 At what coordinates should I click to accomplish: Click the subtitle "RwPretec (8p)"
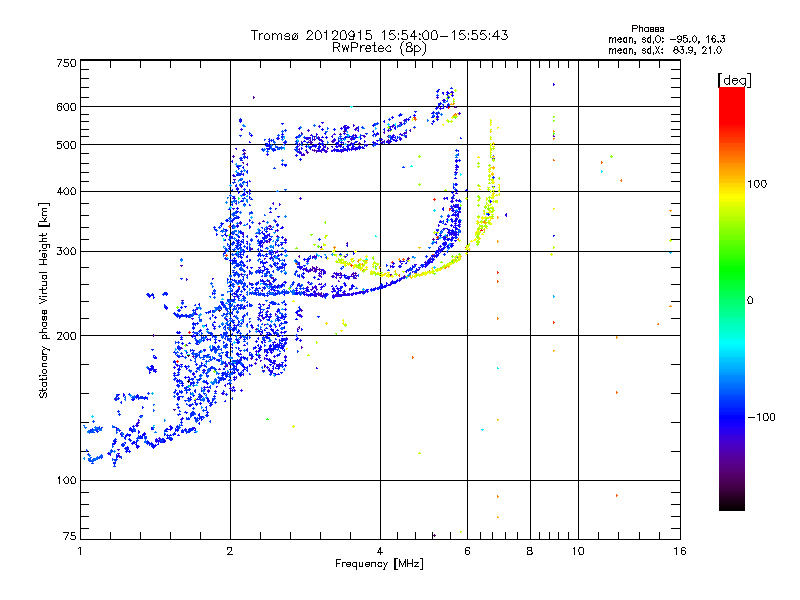tap(379, 48)
